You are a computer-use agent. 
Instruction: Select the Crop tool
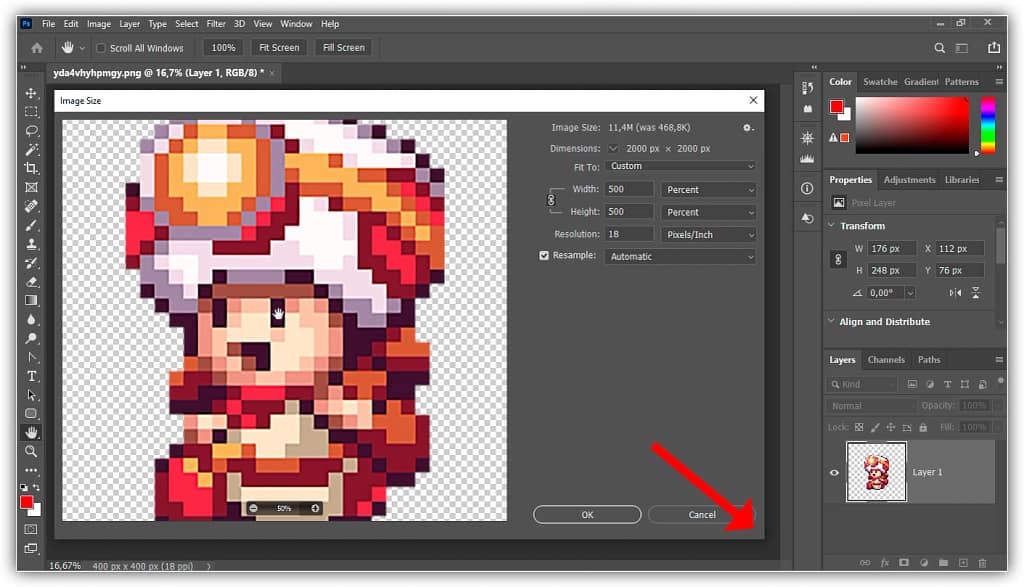(x=31, y=168)
